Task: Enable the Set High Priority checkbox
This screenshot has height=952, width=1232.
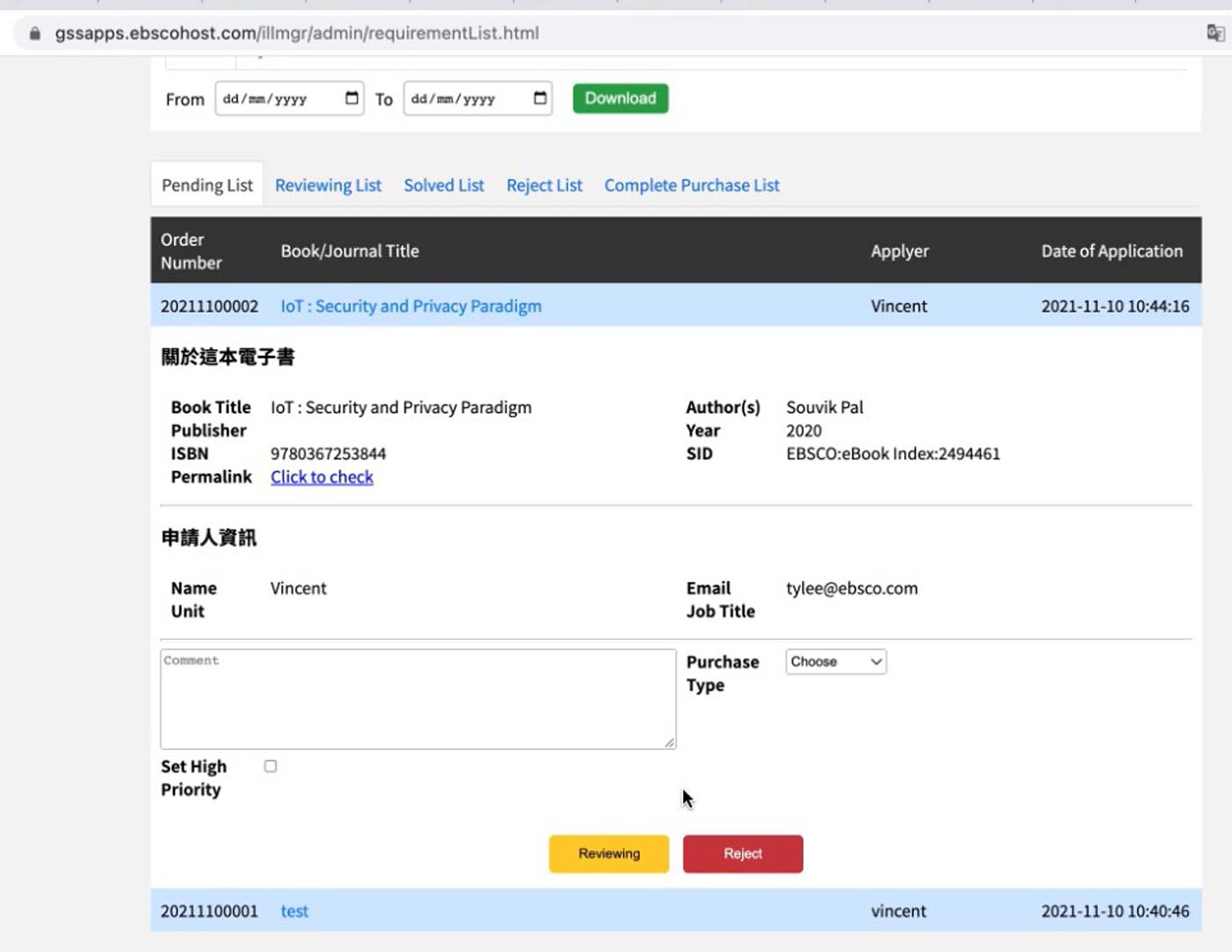Action: pyautogui.click(x=271, y=766)
